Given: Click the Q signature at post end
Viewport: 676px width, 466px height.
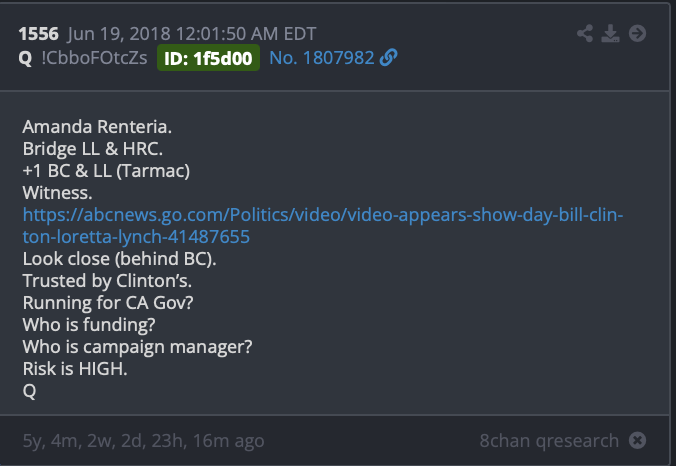Looking at the screenshot, I should [x=29, y=391].
